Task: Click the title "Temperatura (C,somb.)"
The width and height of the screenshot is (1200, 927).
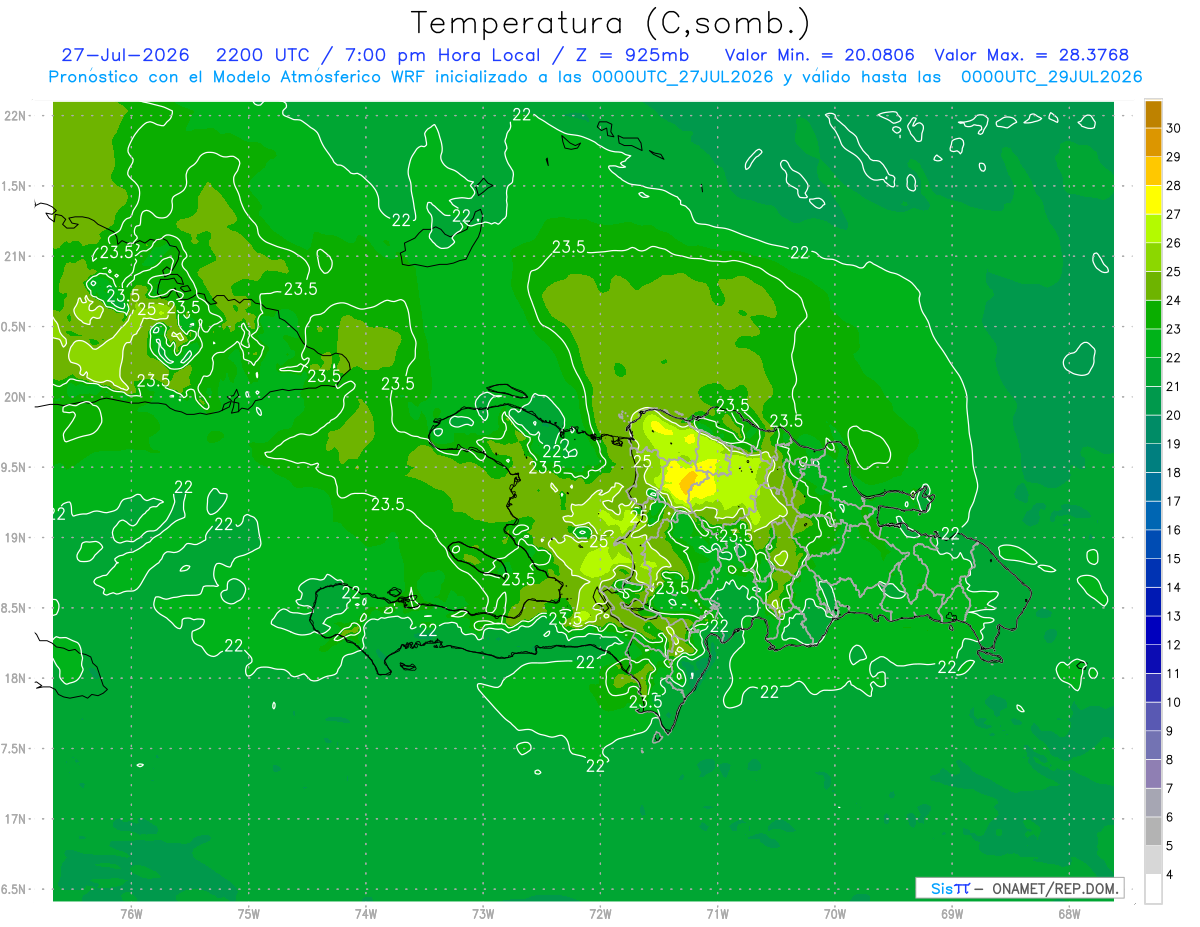Action: pos(611,23)
